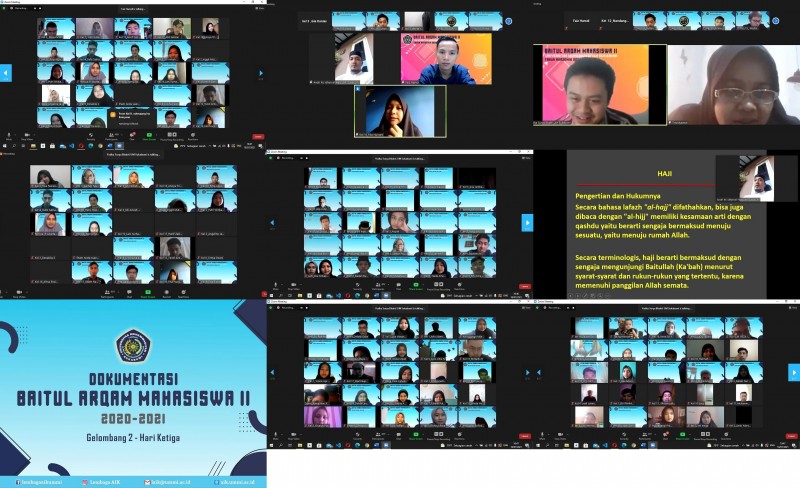Viewport: 800px width, 488px height.
Task: Go to previous gallery page in top-left Zoom window
Action: click(x=6, y=73)
